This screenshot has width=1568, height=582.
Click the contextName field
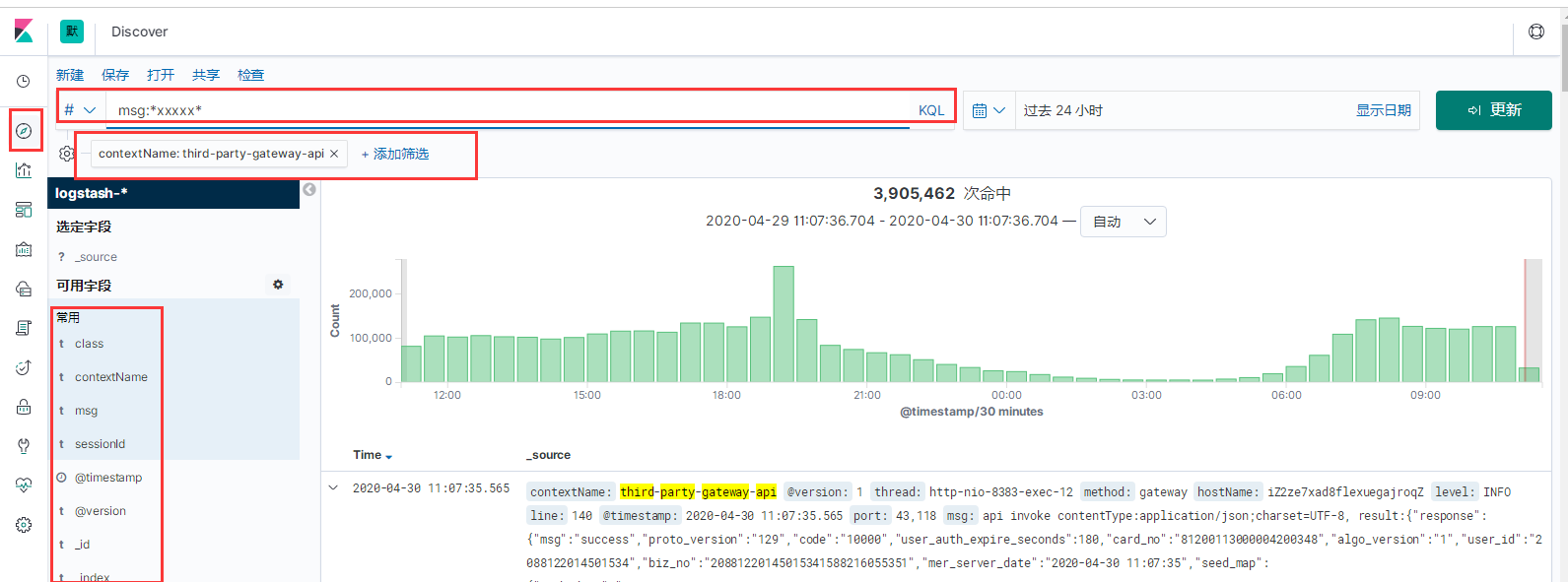pyautogui.click(x=111, y=377)
